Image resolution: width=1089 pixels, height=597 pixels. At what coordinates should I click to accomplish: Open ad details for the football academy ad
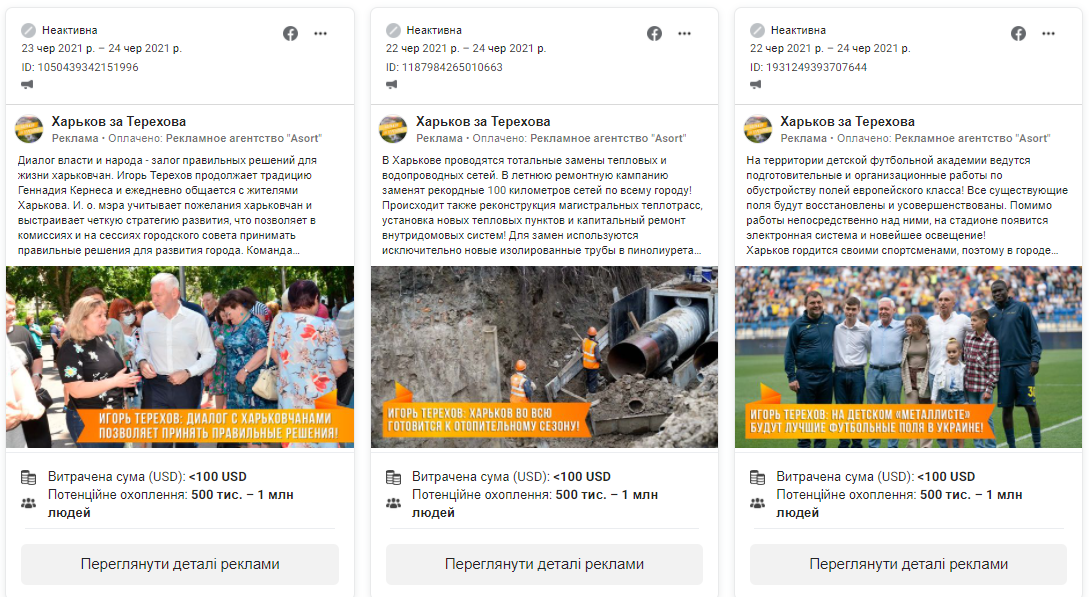pos(908,564)
